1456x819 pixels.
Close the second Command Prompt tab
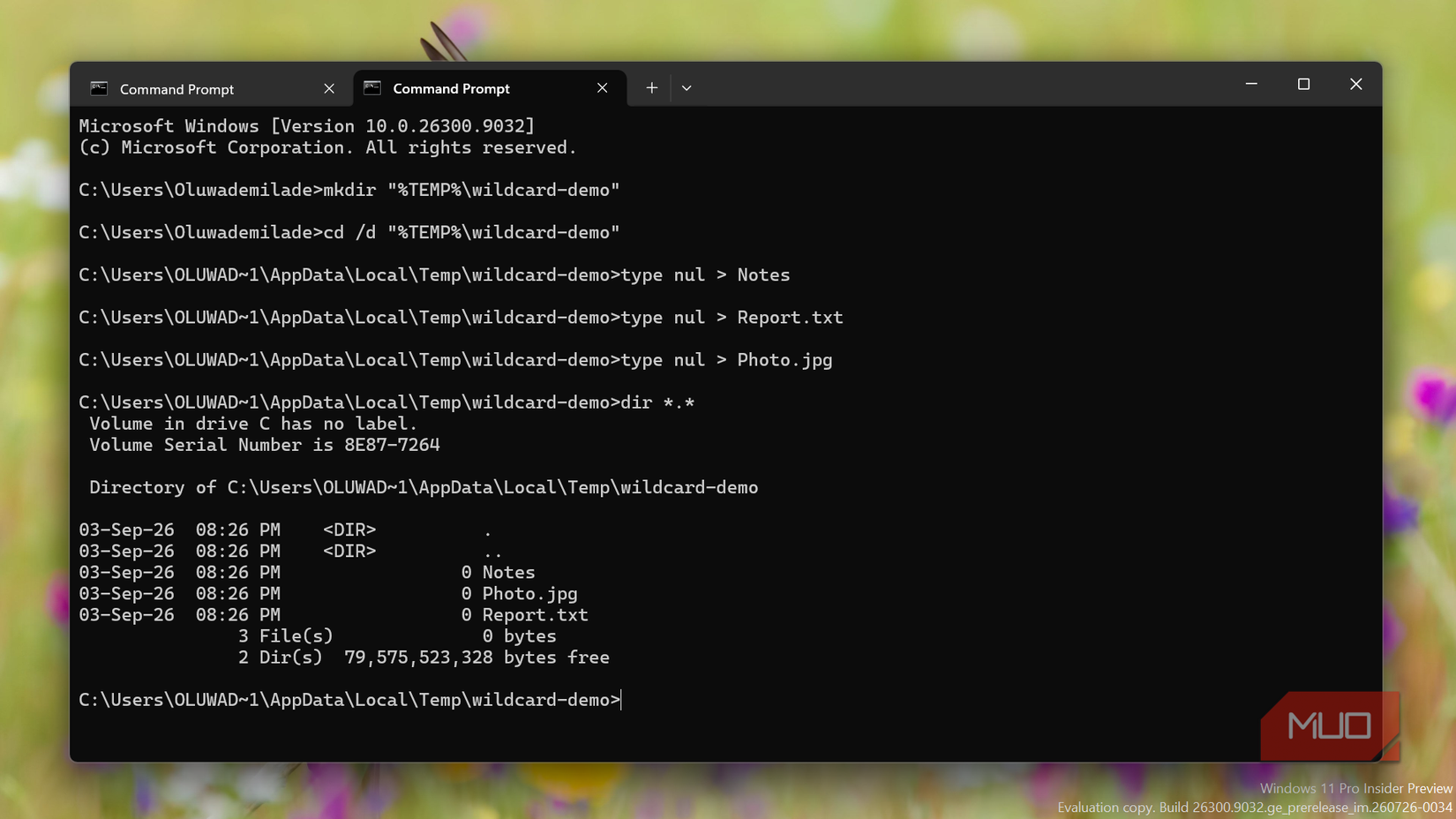tap(602, 88)
